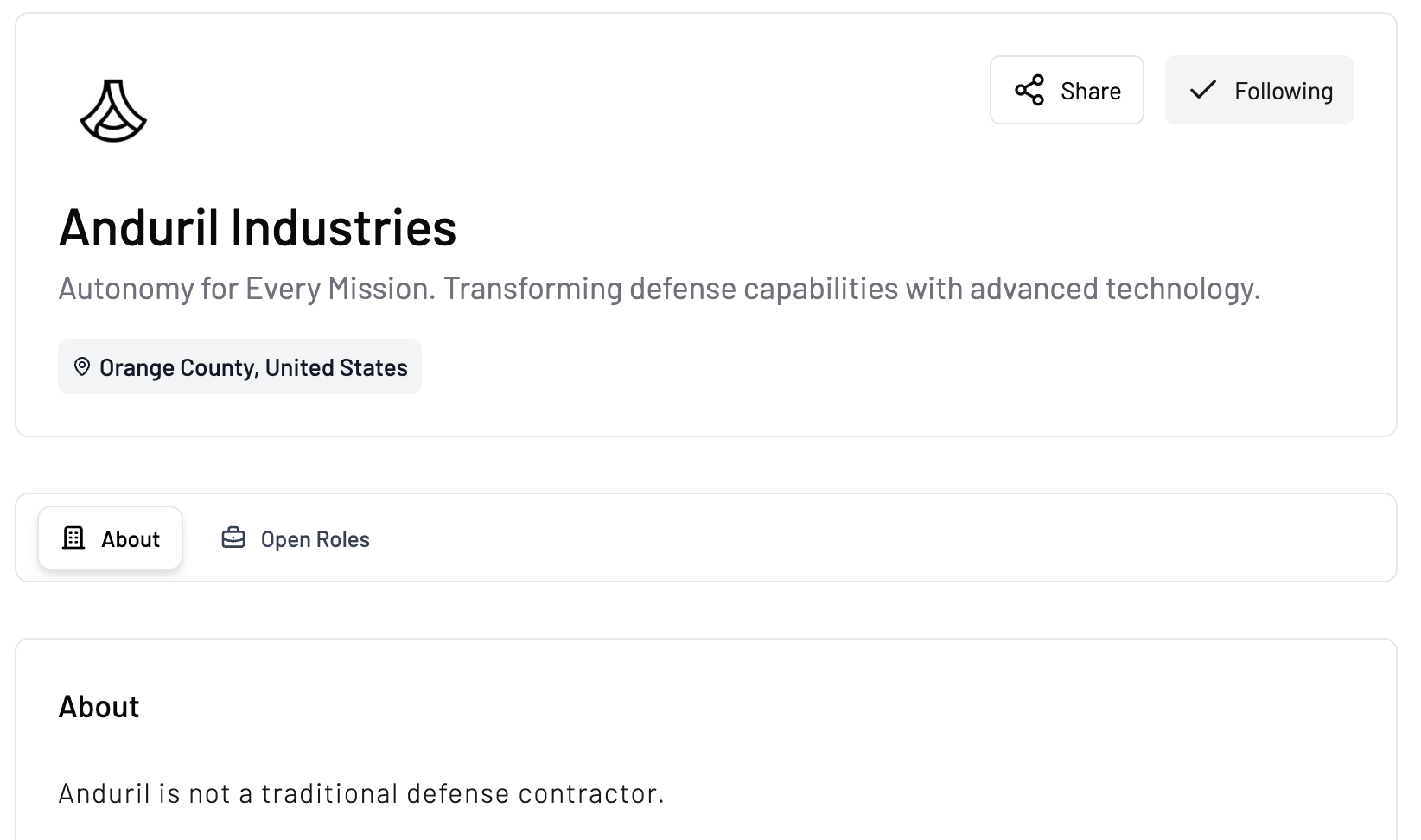Click the 'Following' text label
The height and width of the screenshot is (840, 1421).
click(x=1283, y=91)
